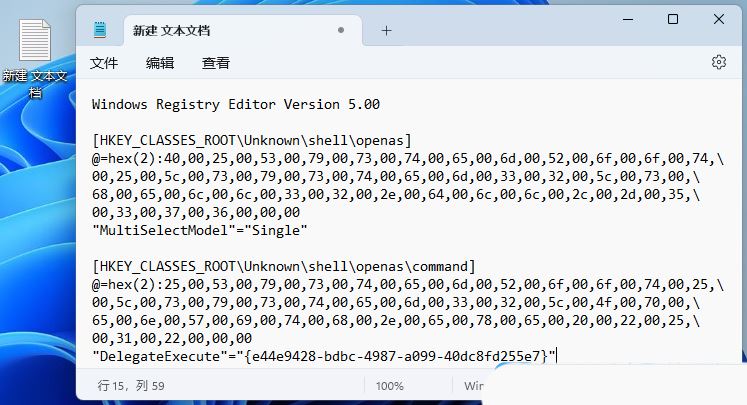Click the "MultiSelectModel"="Single" line
The height and width of the screenshot is (405, 747).
tap(200, 231)
